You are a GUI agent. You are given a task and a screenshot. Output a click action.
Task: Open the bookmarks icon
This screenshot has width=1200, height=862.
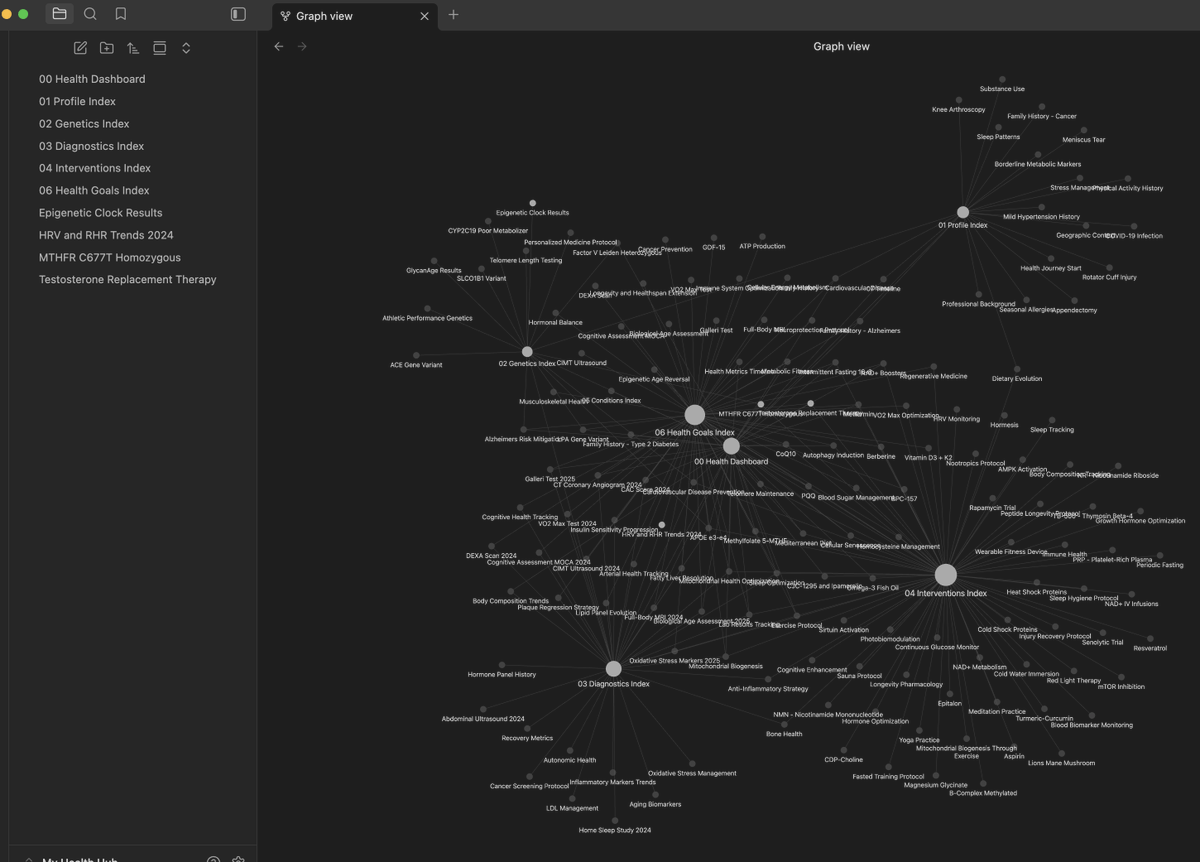coord(121,14)
